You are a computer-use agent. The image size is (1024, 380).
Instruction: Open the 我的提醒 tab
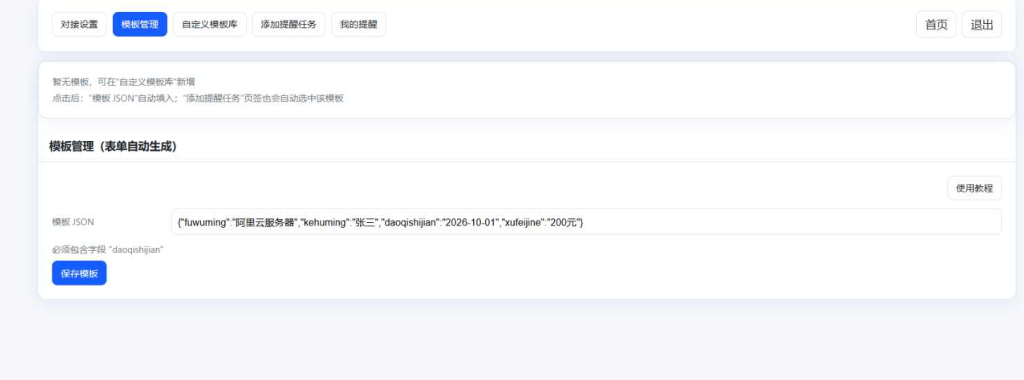click(359, 25)
